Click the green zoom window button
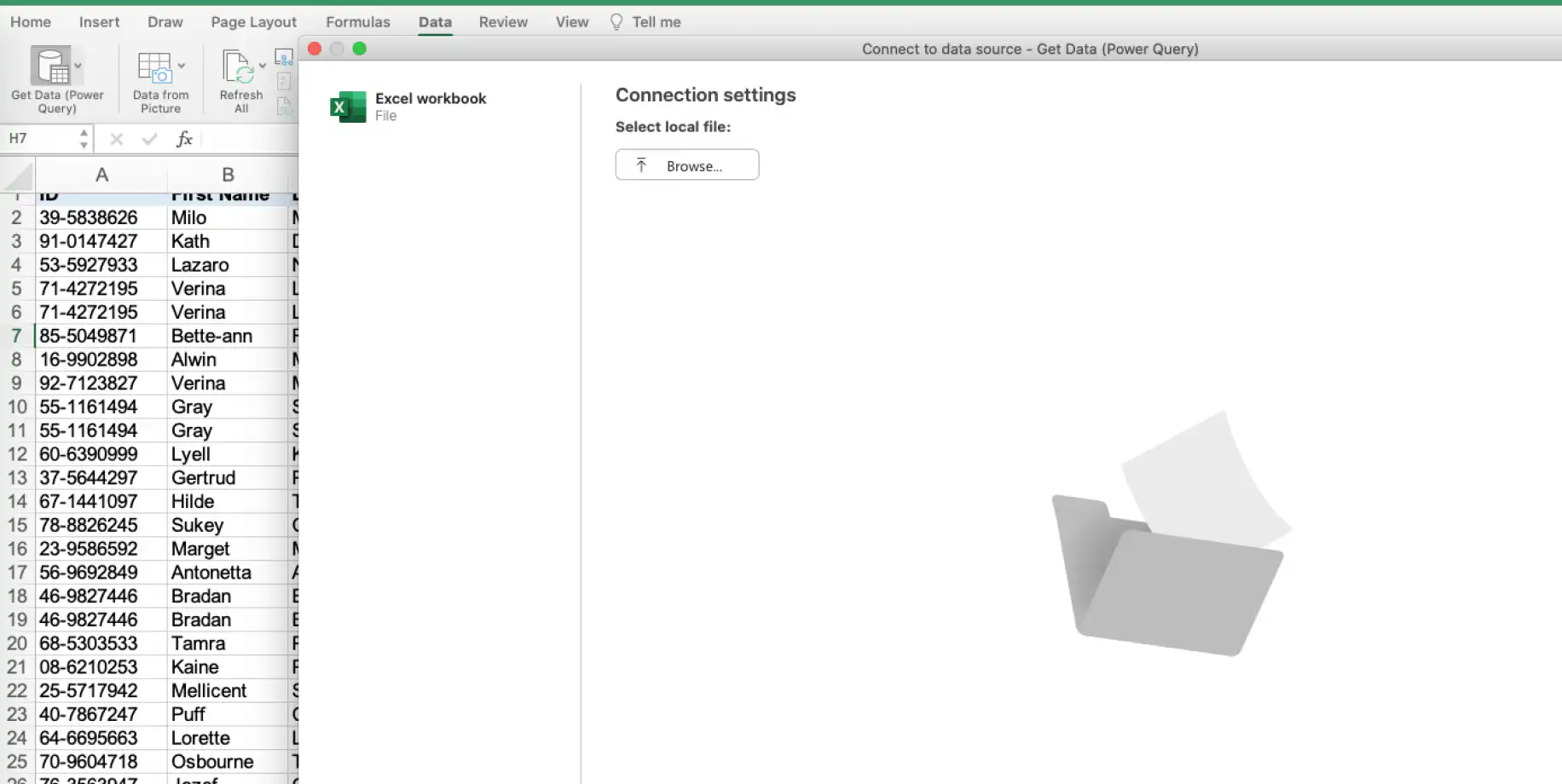Screen dimensions: 1562x784 360,49
